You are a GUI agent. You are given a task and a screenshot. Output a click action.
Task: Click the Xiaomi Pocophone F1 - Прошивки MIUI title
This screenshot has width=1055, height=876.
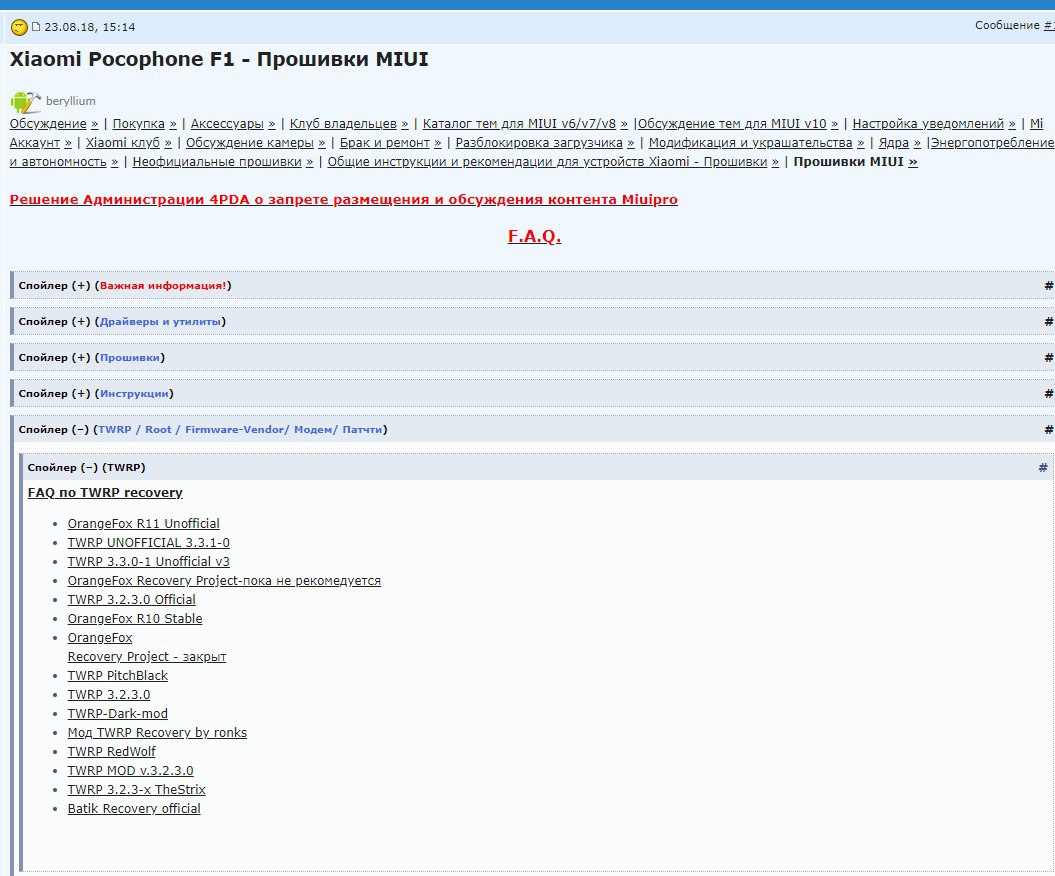(x=219, y=59)
